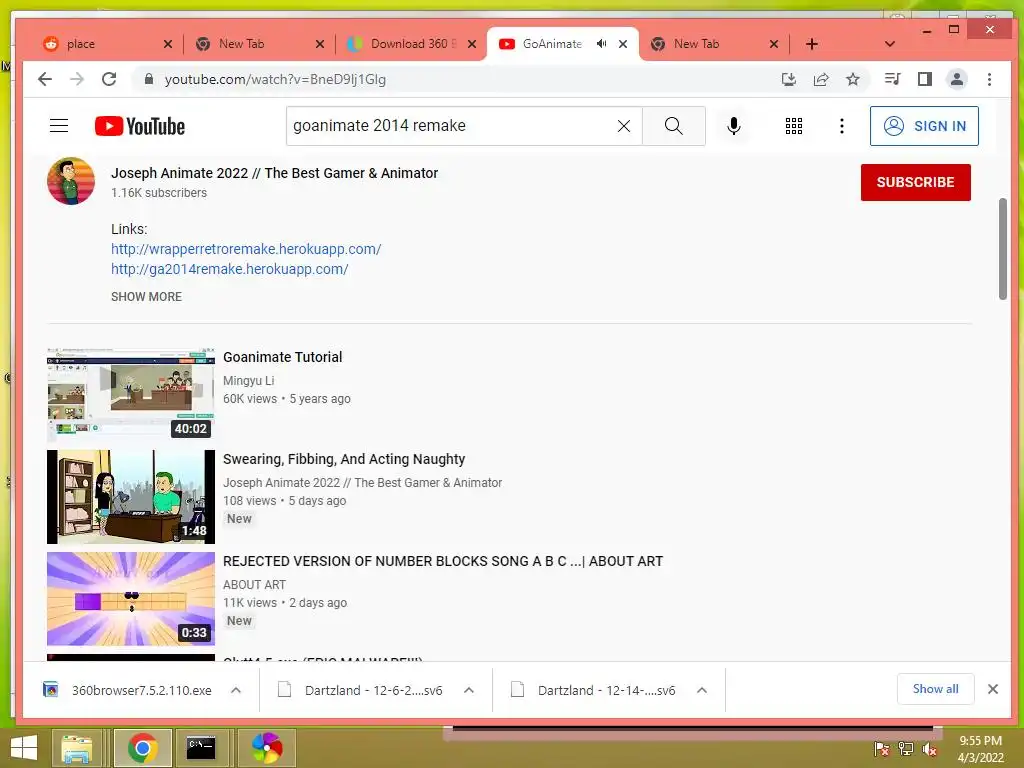Expand description with SHOW MORE
The height and width of the screenshot is (768, 1024).
pyautogui.click(x=146, y=296)
